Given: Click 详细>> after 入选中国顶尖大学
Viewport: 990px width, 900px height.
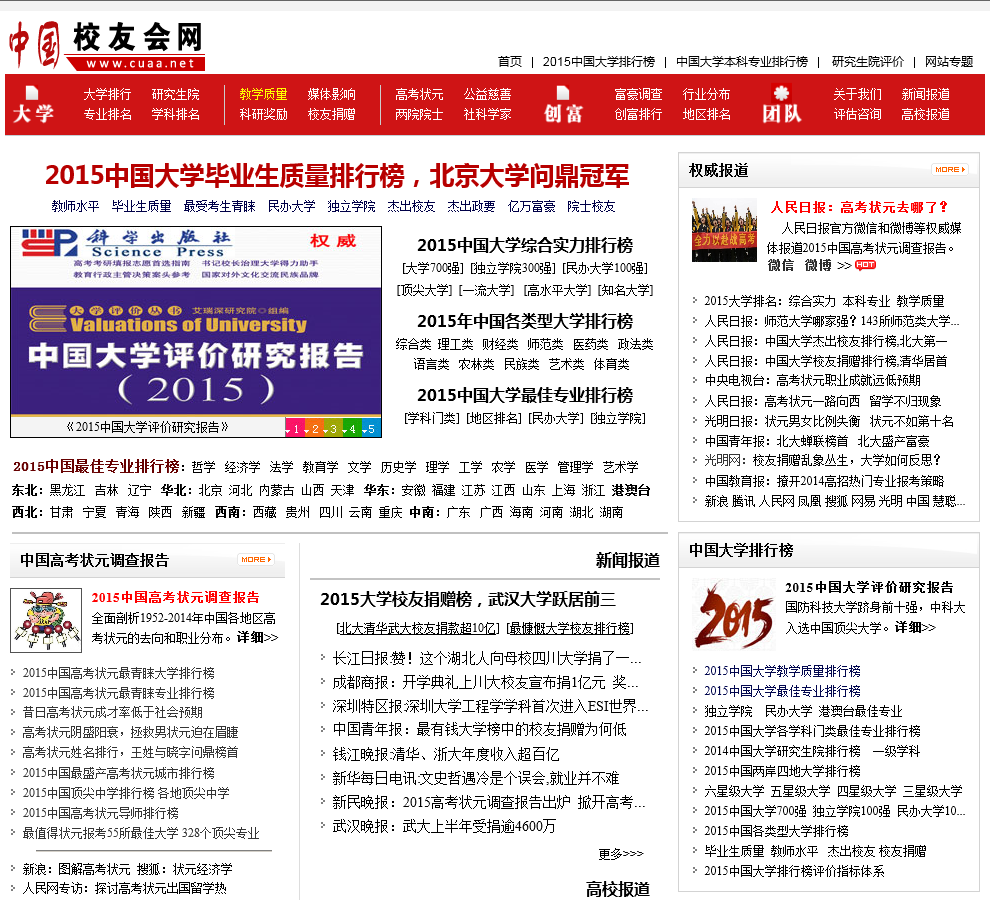Looking at the screenshot, I should click(915, 628).
